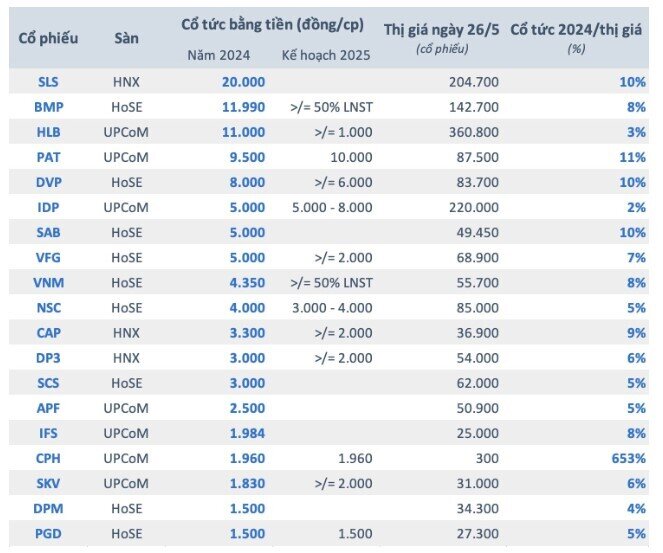Click the 11.990 dividend for BMP

coord(243,106)
